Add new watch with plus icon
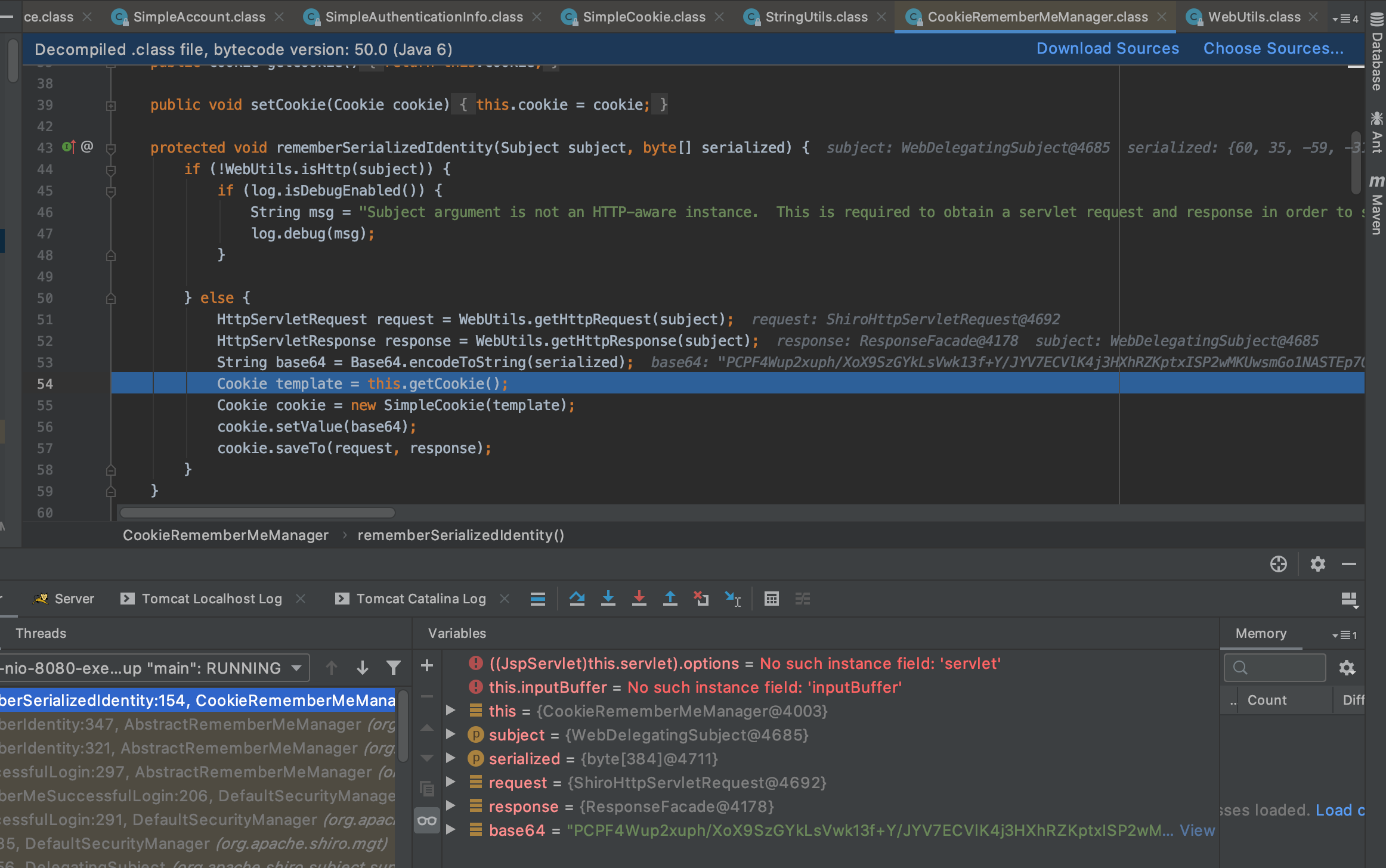1386x868 pixels. (x=427, y=666)
